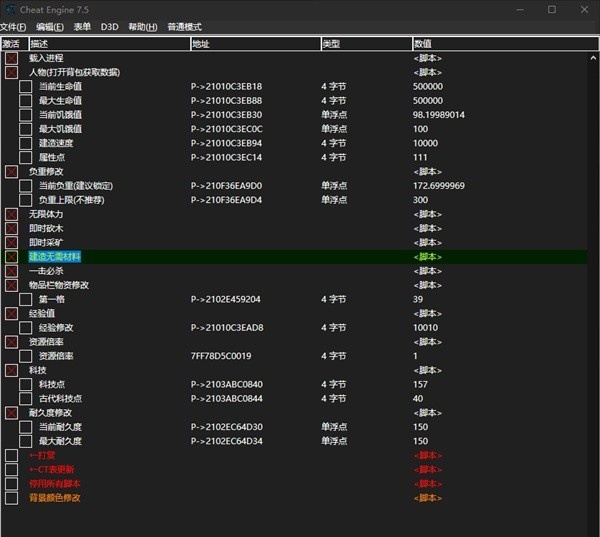
Task: Select 当前耐久度 value 150
Action: pos(420,427)
